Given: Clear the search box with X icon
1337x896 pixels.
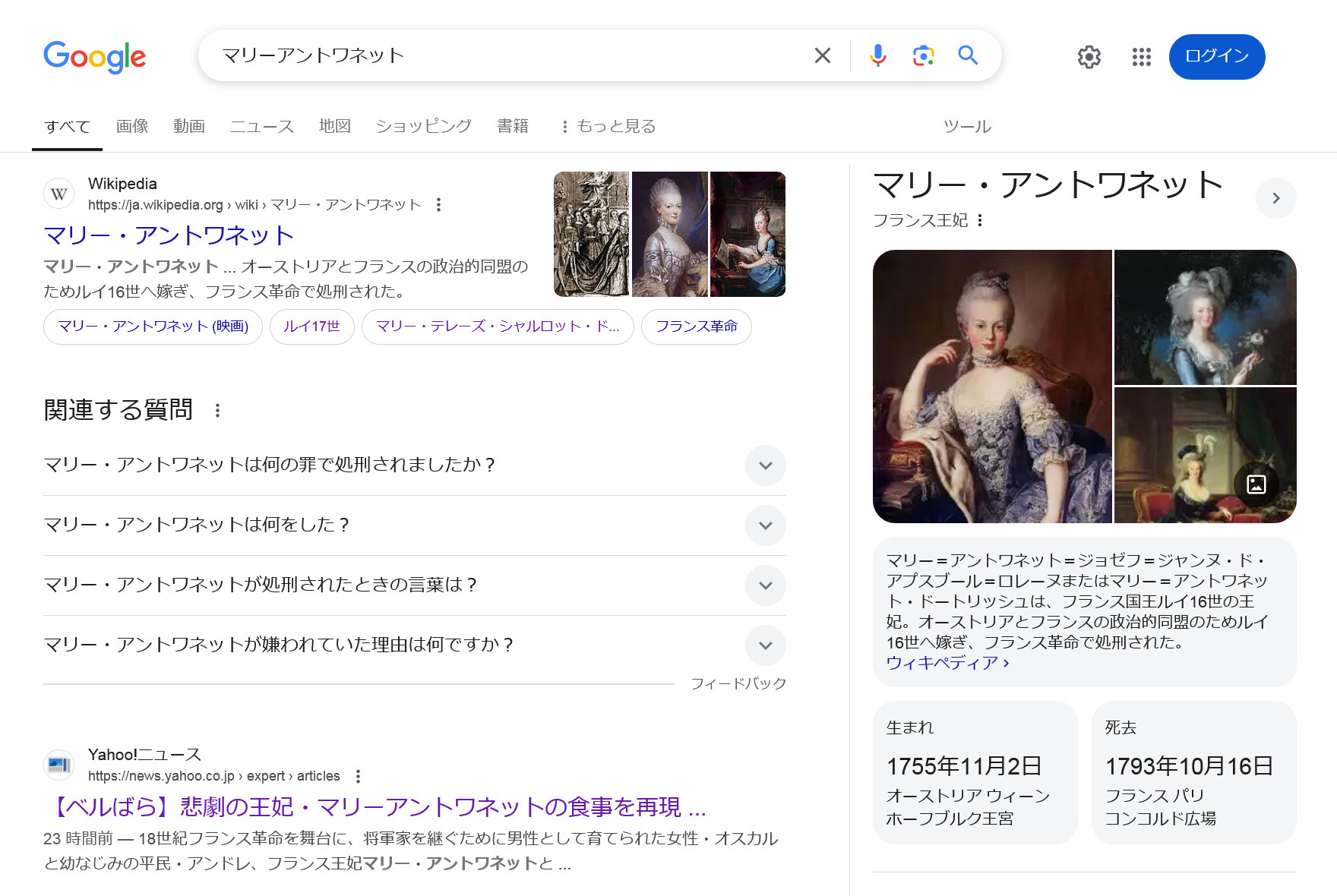Looking at the screenshot, I should click(823, 55).
